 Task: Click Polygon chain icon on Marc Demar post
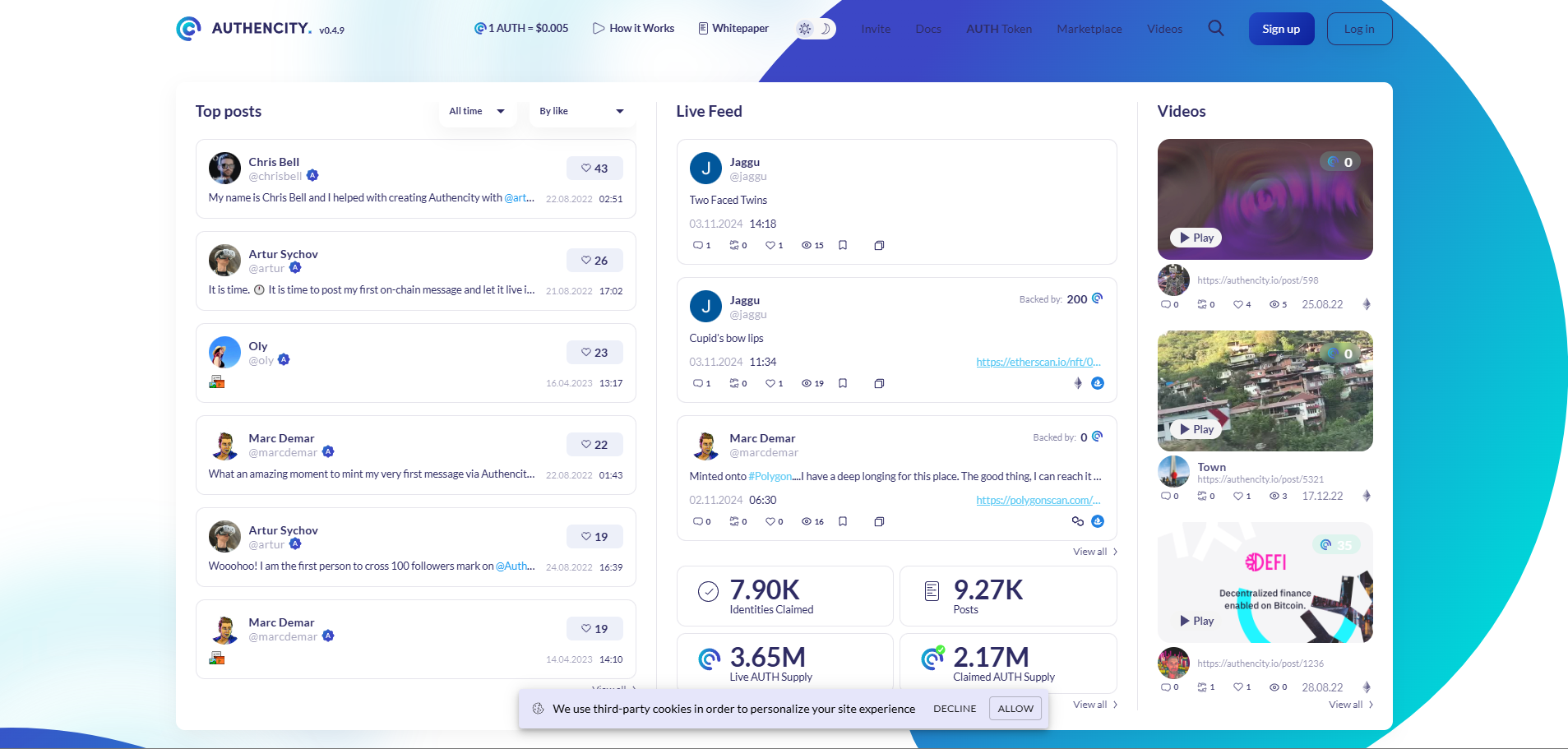[x=1078, y=521]
